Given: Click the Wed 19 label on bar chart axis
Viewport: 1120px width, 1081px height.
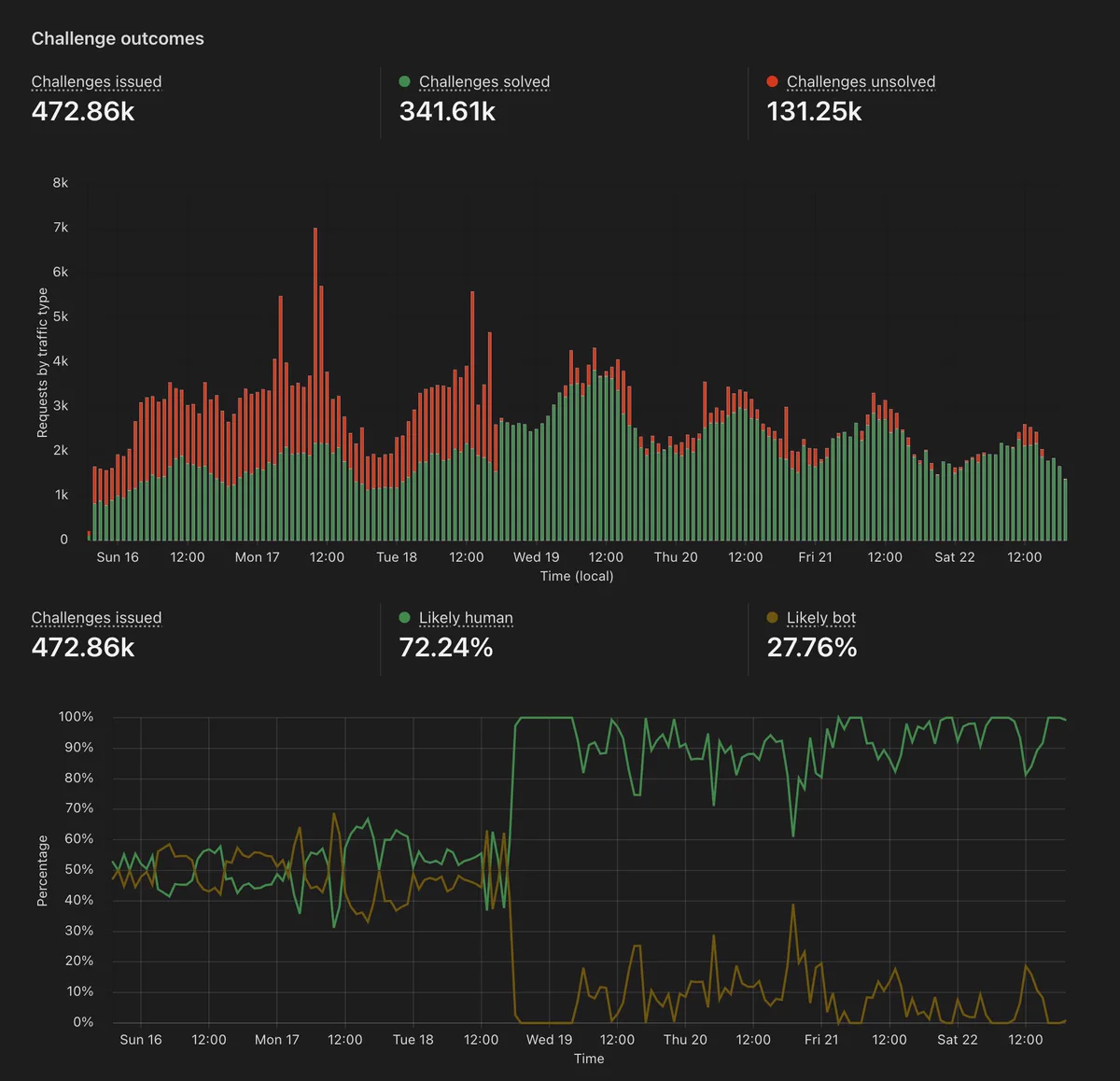Looking at the screenshot, I should (536, 556).
